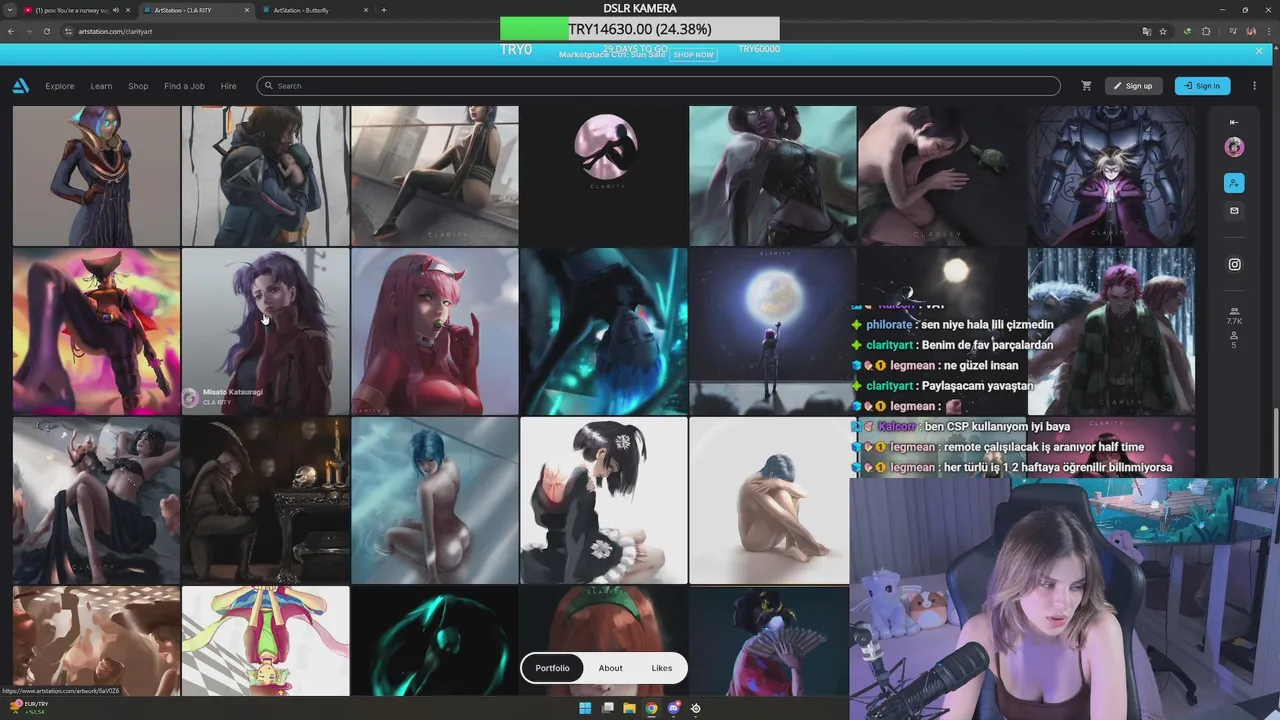The height and width of the screenshot is (720, 1280).
Task: Open the skull and candles desk artwork
Action: point(265,500)
